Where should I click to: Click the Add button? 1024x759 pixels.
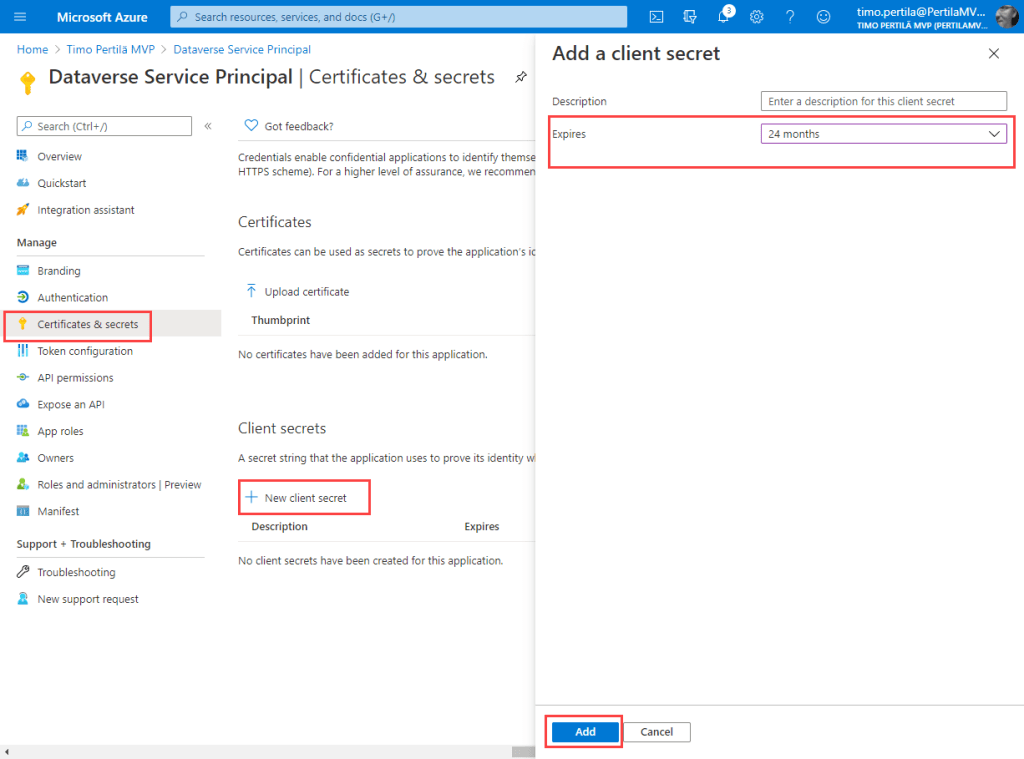pyautogui.click(x=585, y=732)
